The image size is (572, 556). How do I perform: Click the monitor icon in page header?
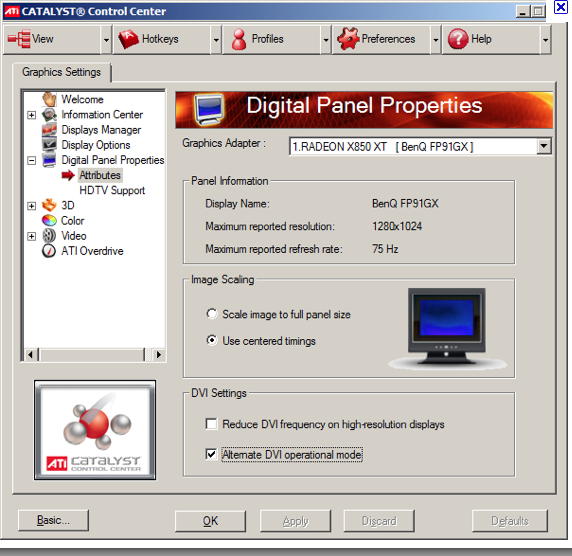pos(209,109)
